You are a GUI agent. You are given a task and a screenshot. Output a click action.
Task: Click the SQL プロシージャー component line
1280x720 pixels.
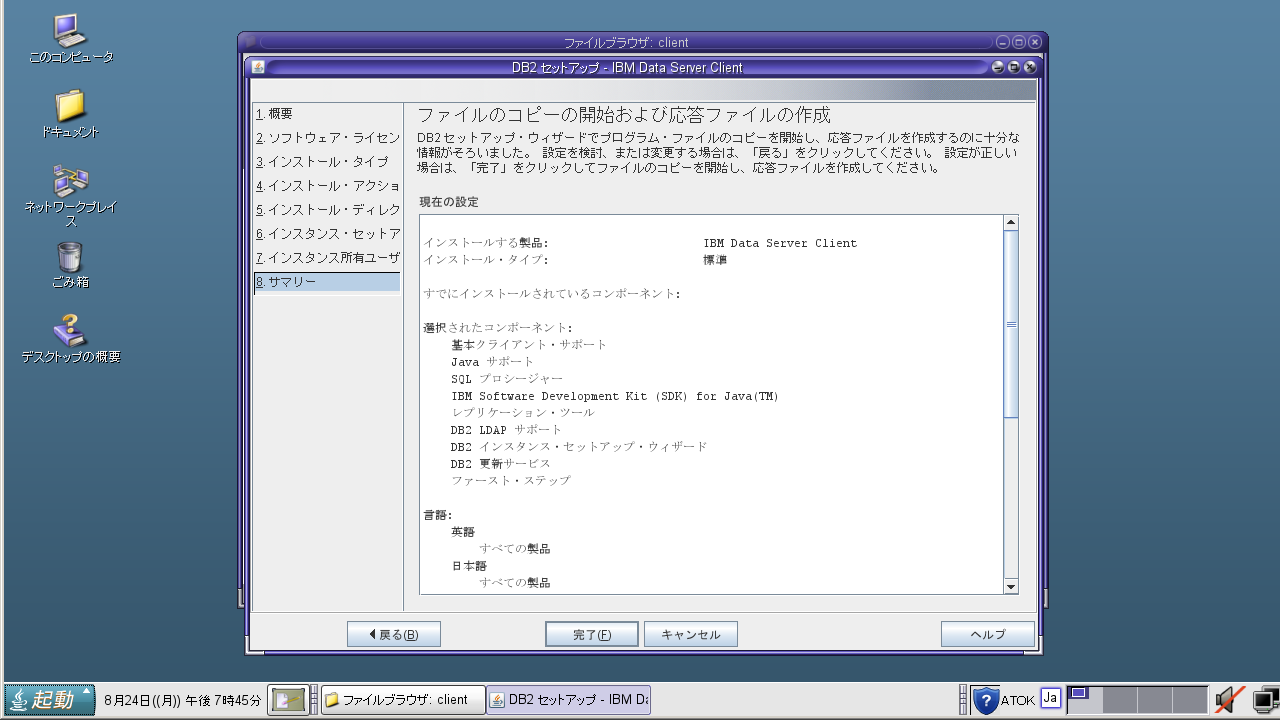click(507, 378)
